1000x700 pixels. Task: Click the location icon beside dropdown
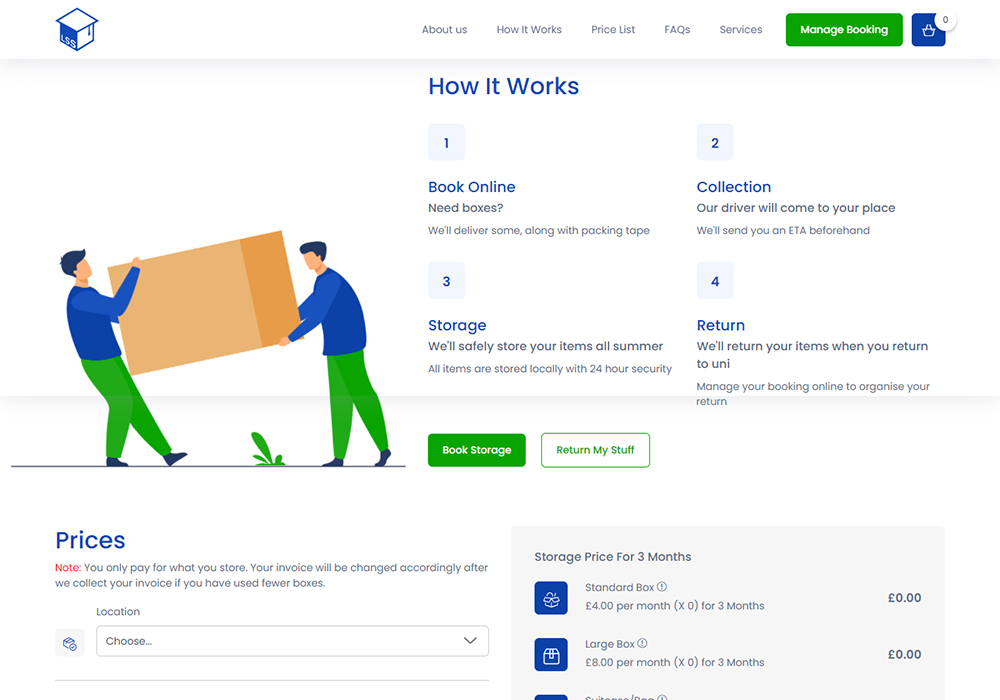coord(70,643)
